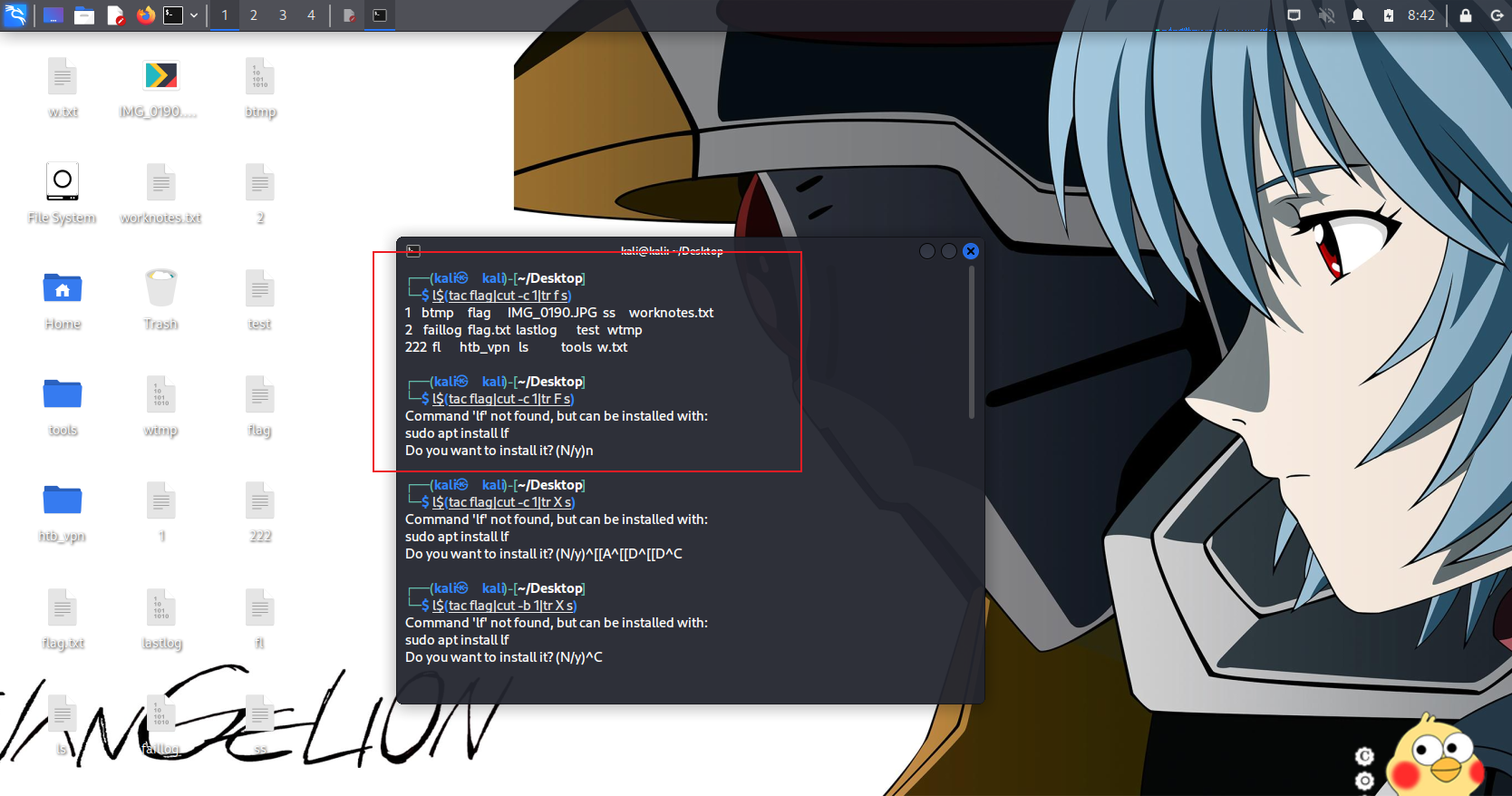Click the terminal window menu icon

(413, 251)
